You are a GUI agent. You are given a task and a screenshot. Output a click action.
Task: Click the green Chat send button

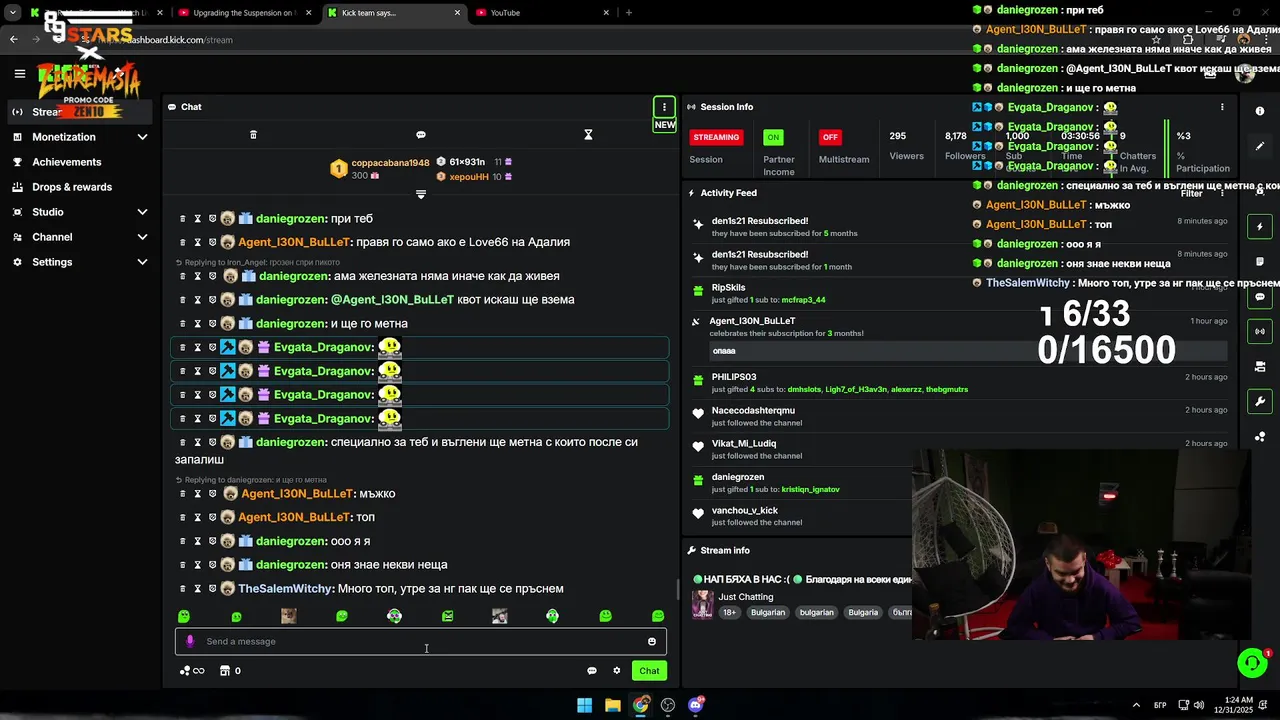pyautogui.click(x=649, y=671)
